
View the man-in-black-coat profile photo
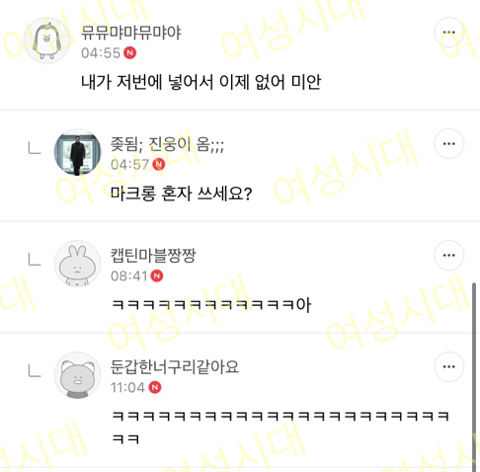coord(77,152)
